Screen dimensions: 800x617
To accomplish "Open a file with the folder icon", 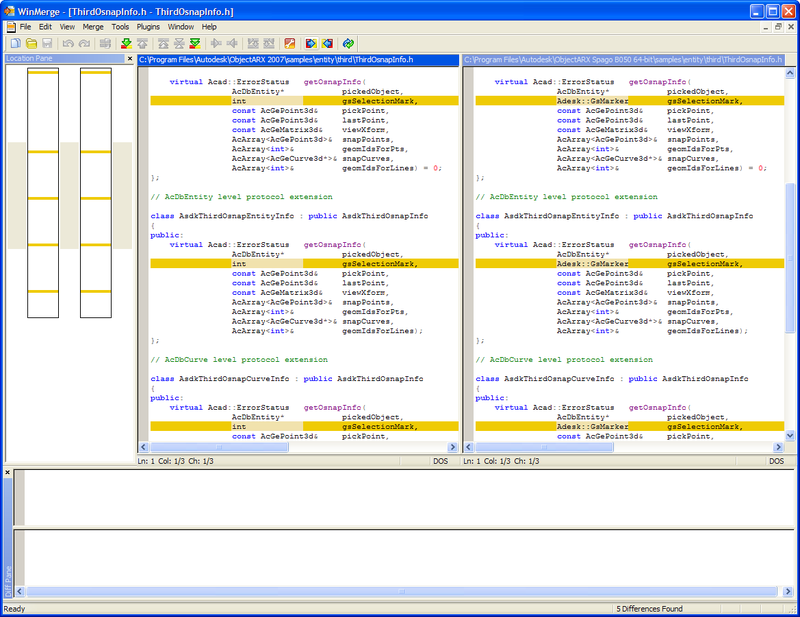I will point(32,44).
